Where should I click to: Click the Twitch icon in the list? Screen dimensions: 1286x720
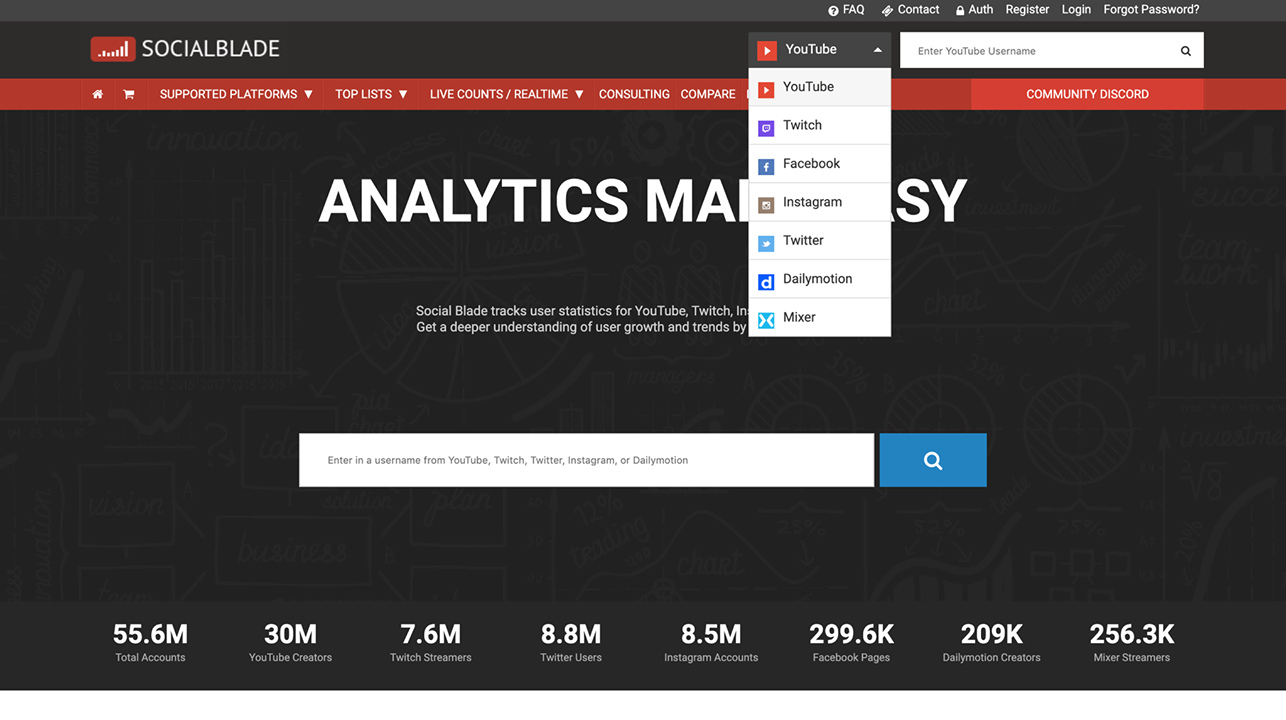click(766, 128)
